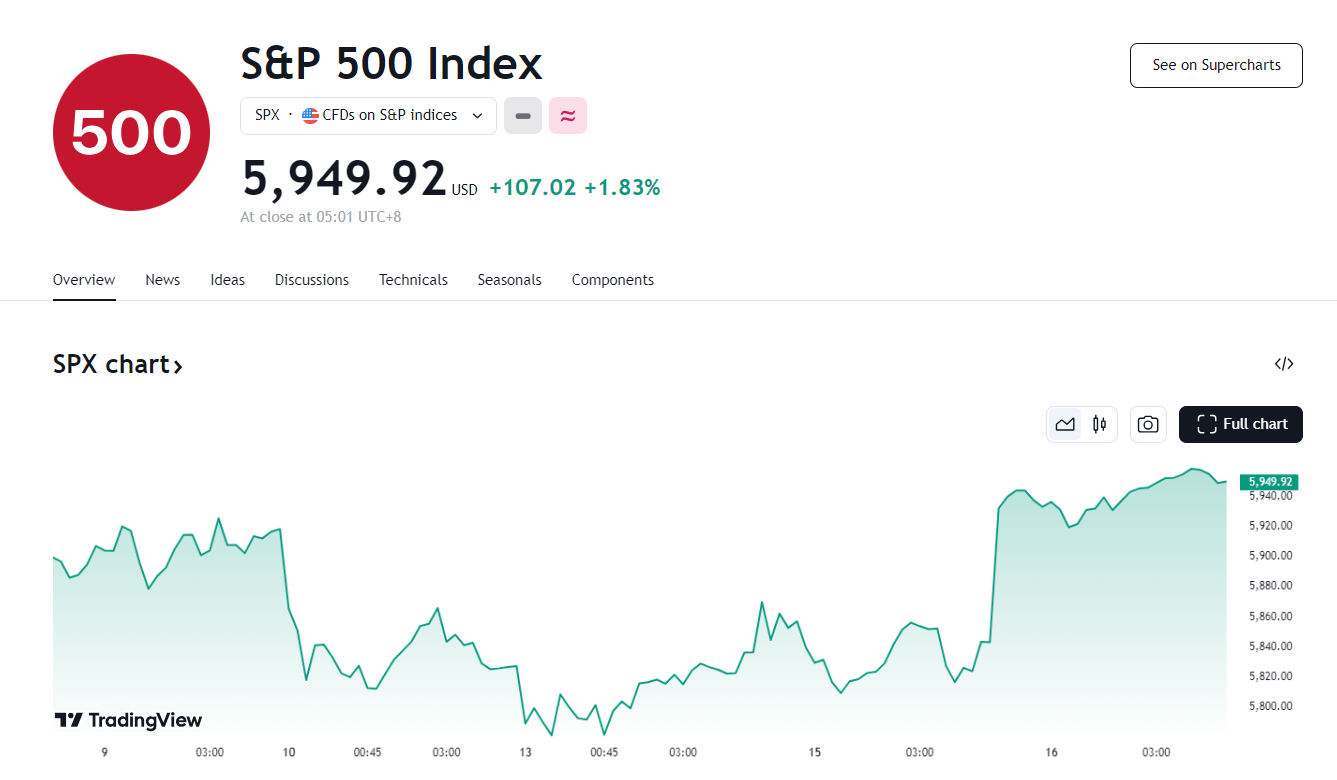This screenshot has width=1337, height=780.
Task: Go to the Seasonals tab
Action: 509,280
